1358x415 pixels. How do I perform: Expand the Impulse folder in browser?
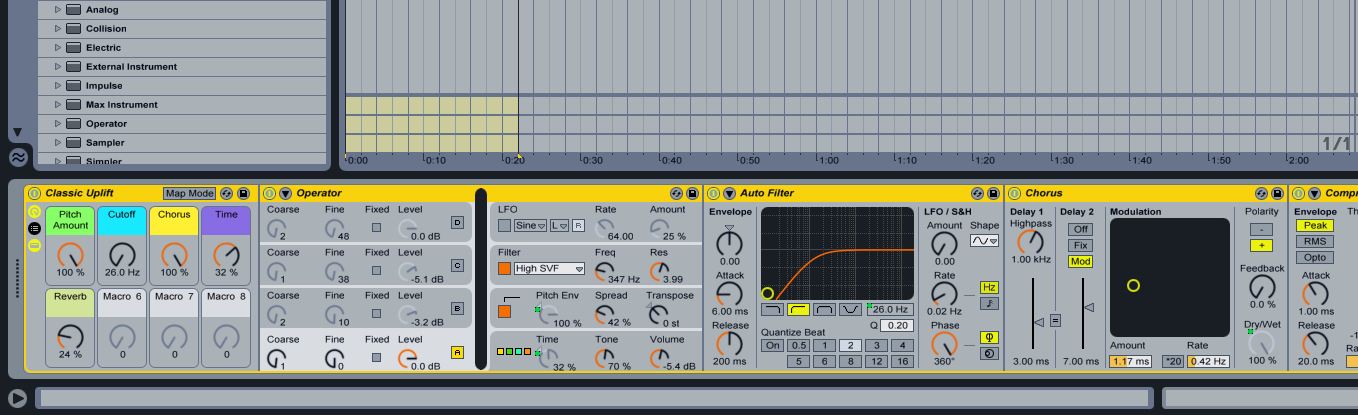58,86
